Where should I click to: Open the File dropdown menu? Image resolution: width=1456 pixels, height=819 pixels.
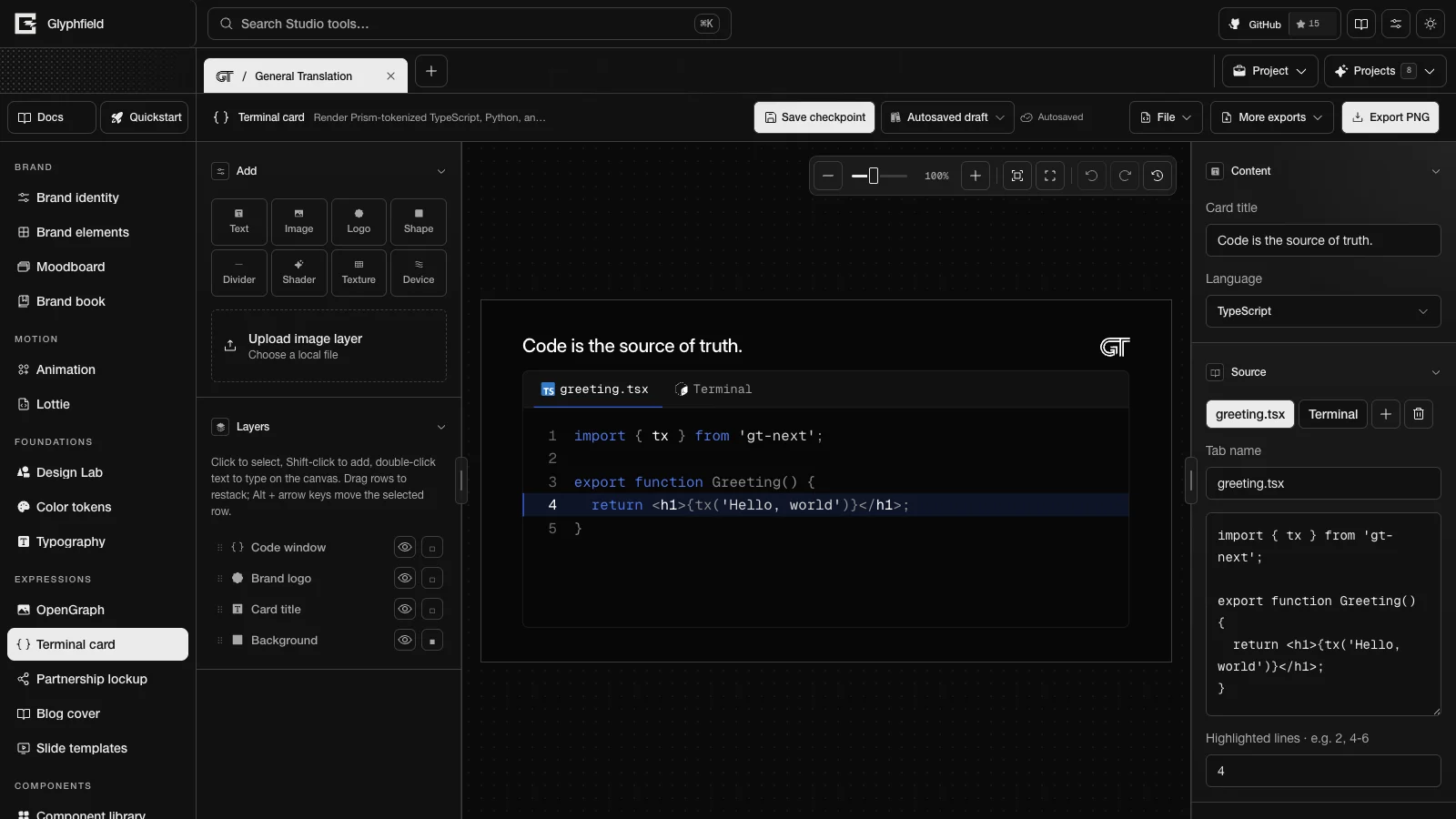[1166, 117]
